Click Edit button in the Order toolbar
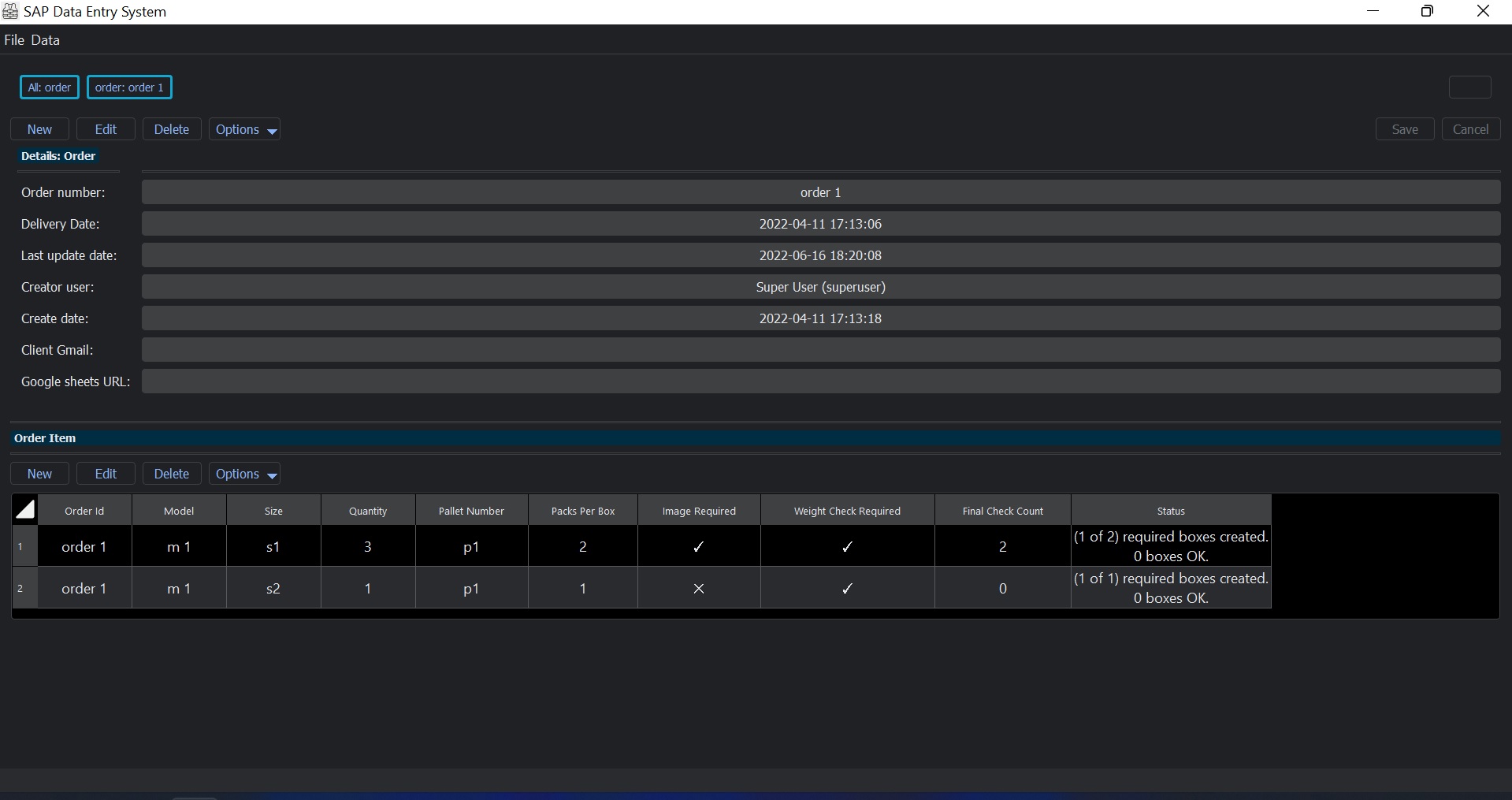This screenshot has width=1512, height=800. (106, 129)
